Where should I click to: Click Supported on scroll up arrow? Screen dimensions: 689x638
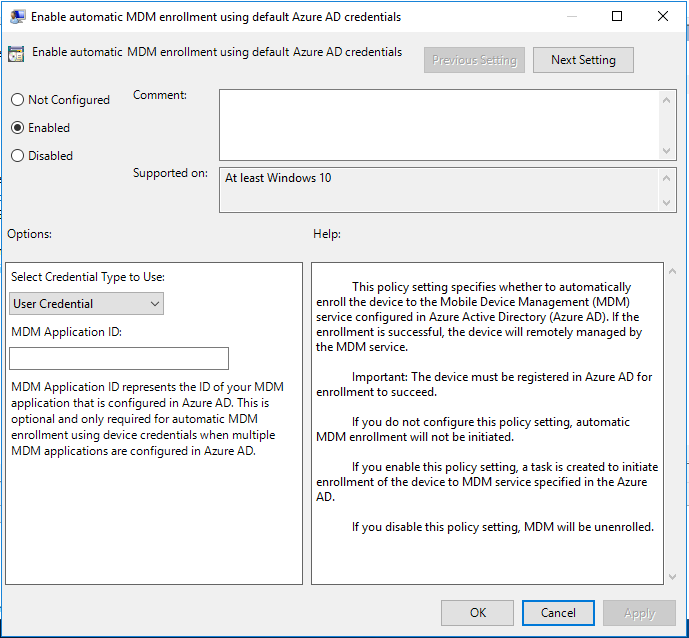pos(666,178)
